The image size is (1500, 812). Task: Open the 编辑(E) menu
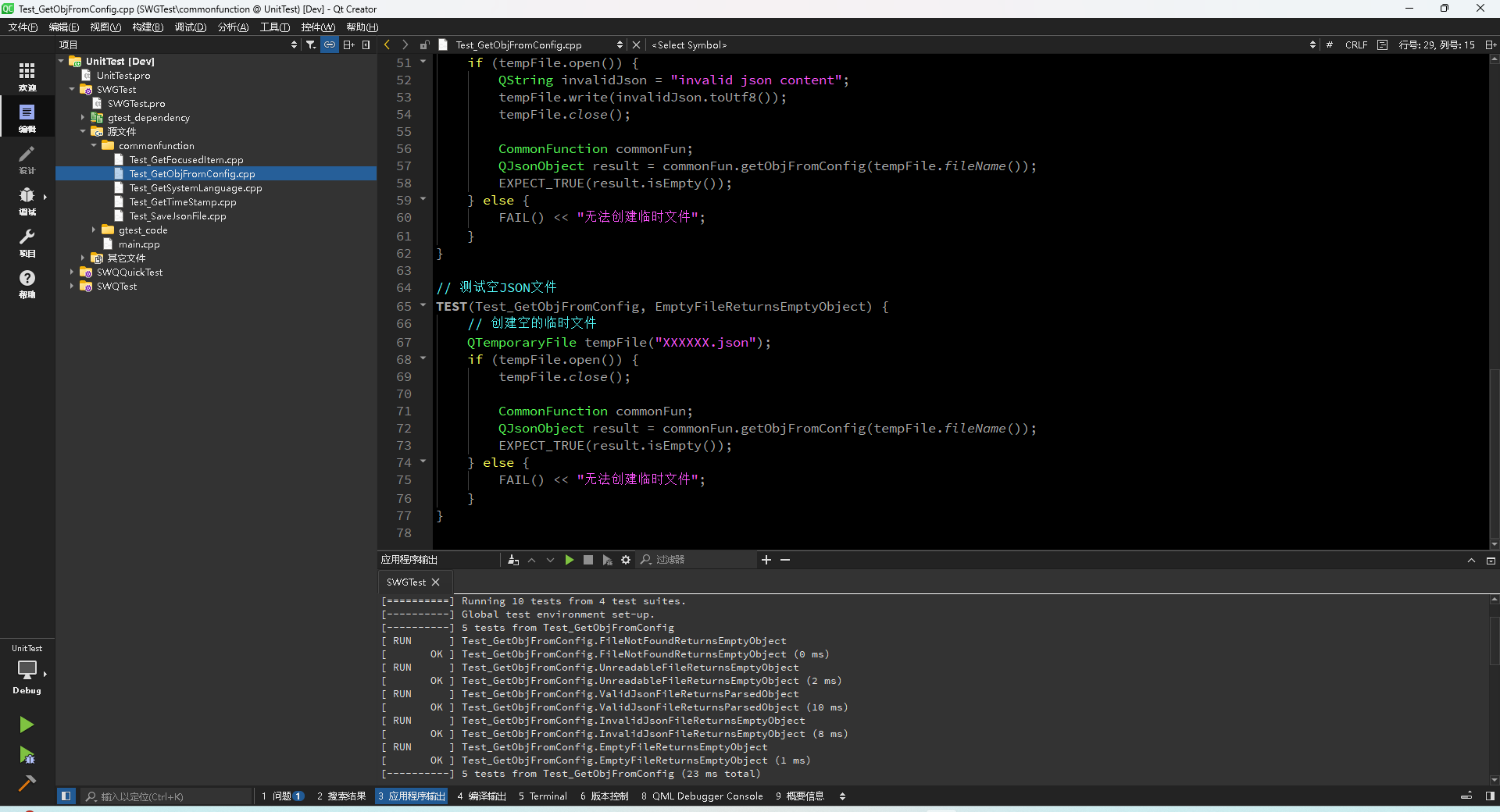coord(64,27)
